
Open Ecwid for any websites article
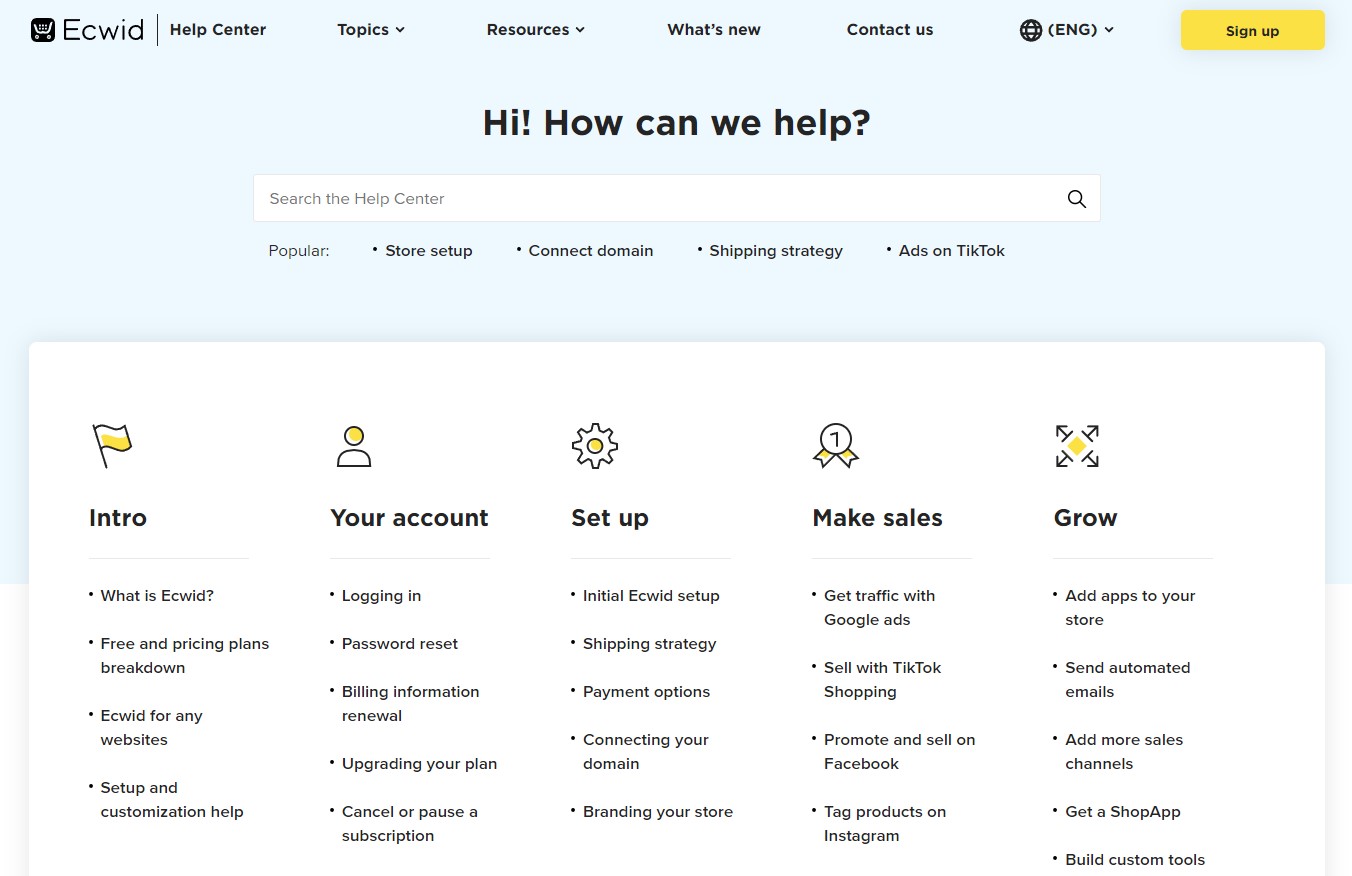(151, 728)
